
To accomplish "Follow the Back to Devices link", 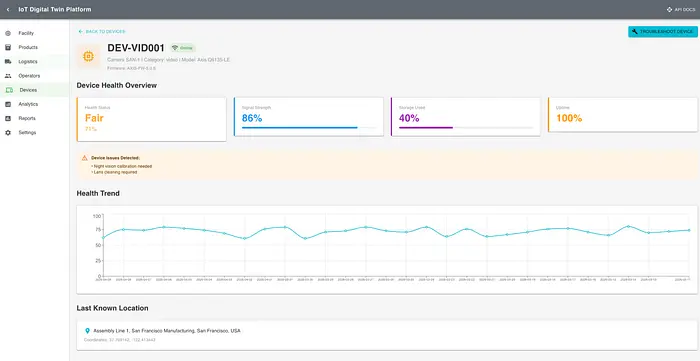I will [102, 32].
